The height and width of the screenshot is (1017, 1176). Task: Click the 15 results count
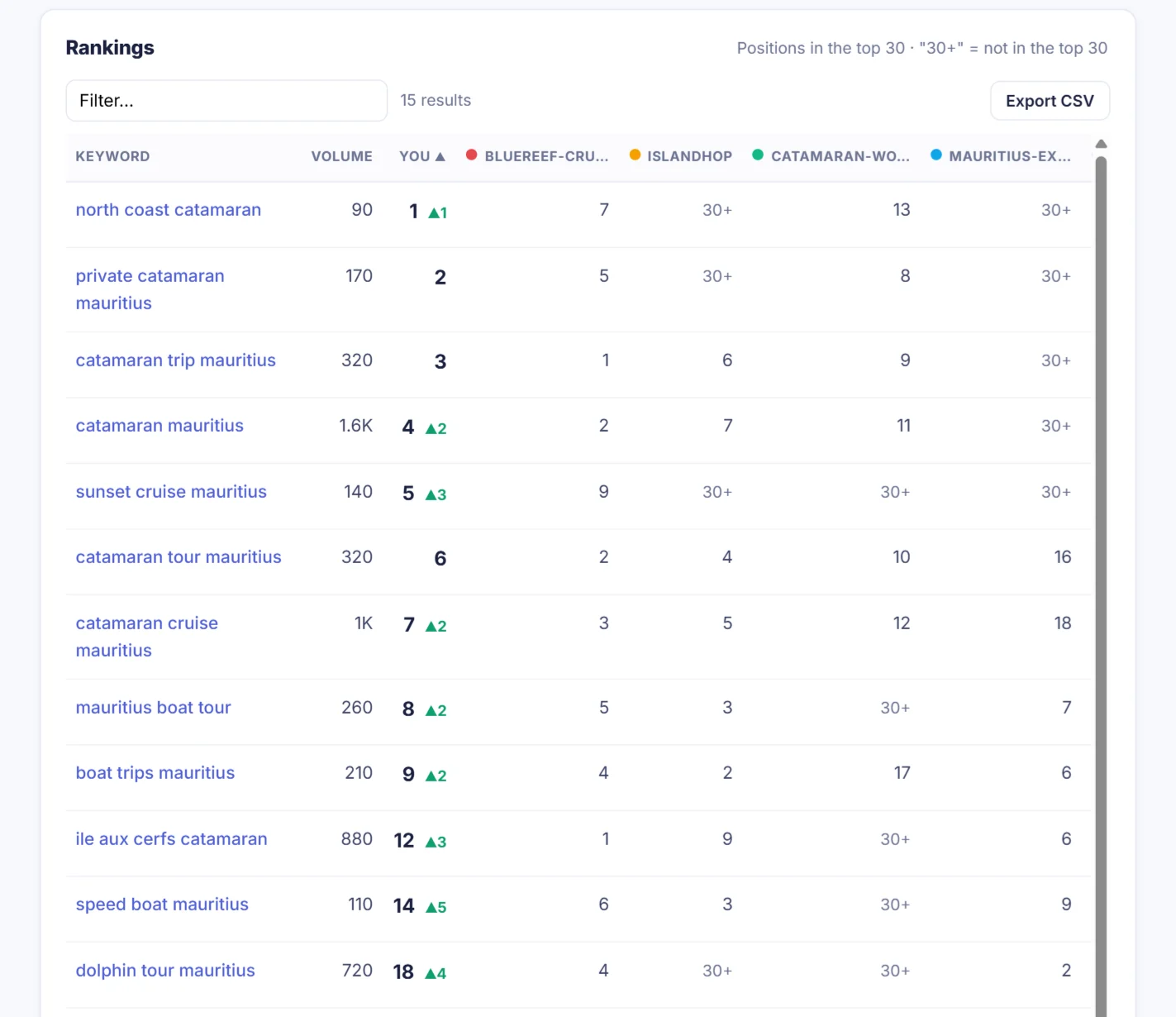[x=436, y=100]
